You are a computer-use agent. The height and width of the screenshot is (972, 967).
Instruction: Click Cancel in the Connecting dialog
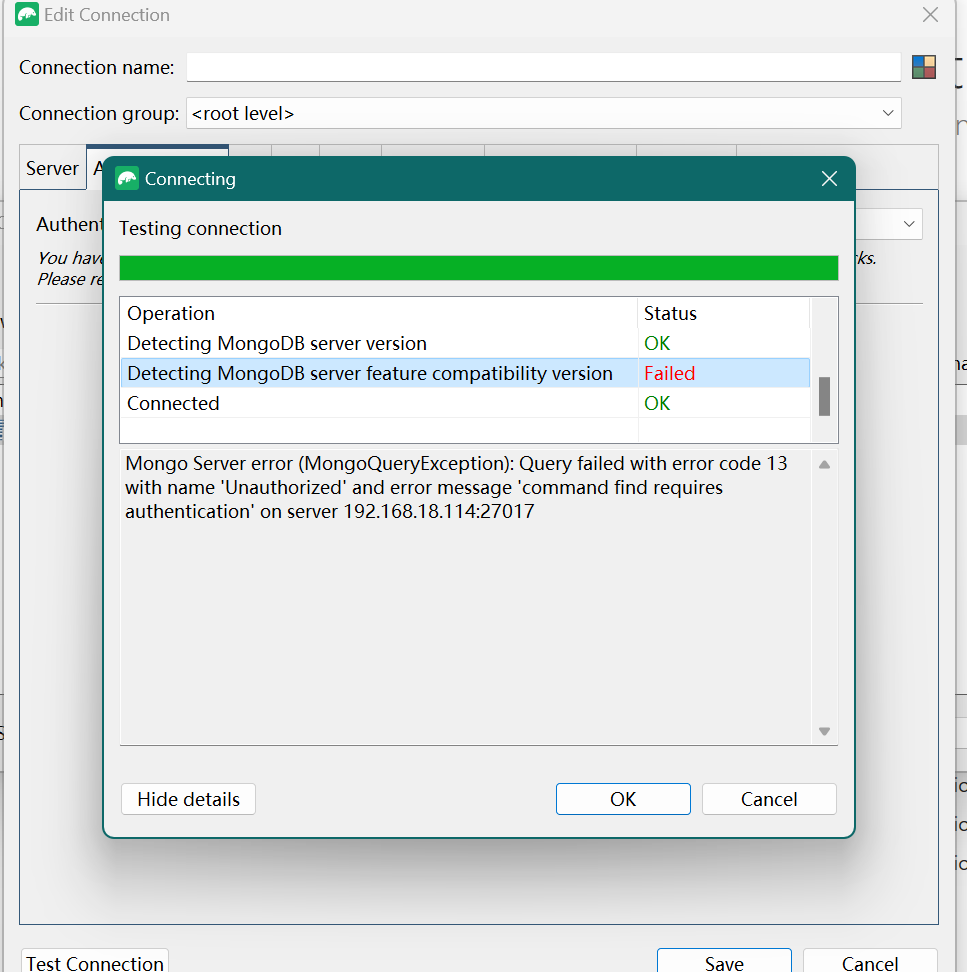(769, 799)
